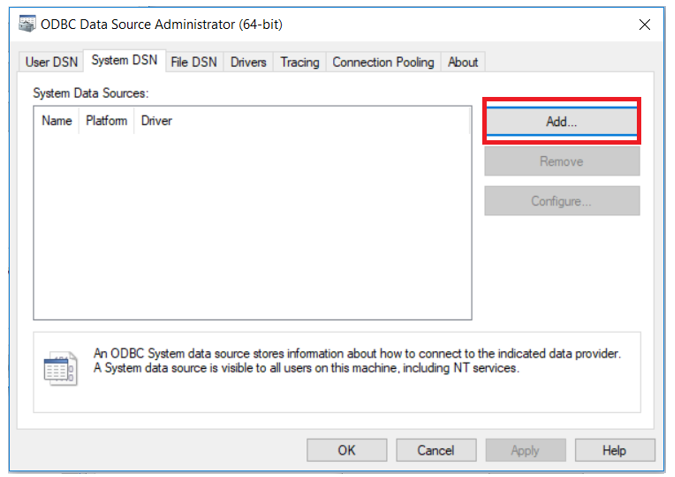
Task: Open the Tracing tab
Action: (300, 62)
